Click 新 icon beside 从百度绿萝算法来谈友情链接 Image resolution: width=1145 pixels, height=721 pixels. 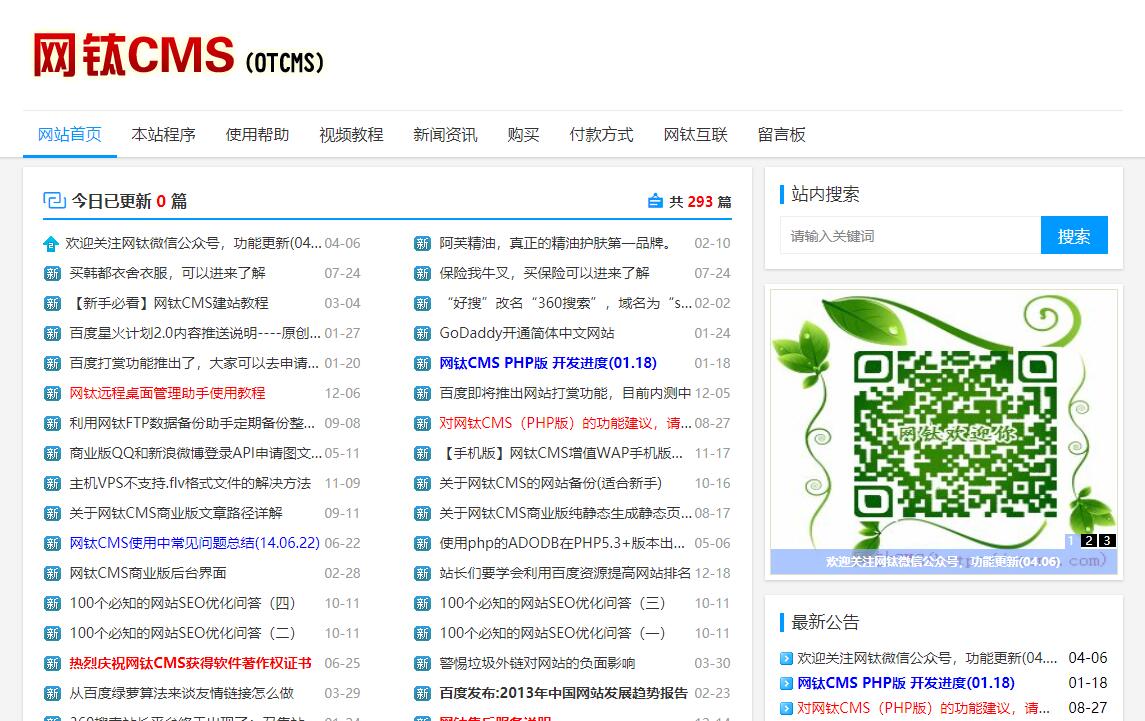coord(52,693)
